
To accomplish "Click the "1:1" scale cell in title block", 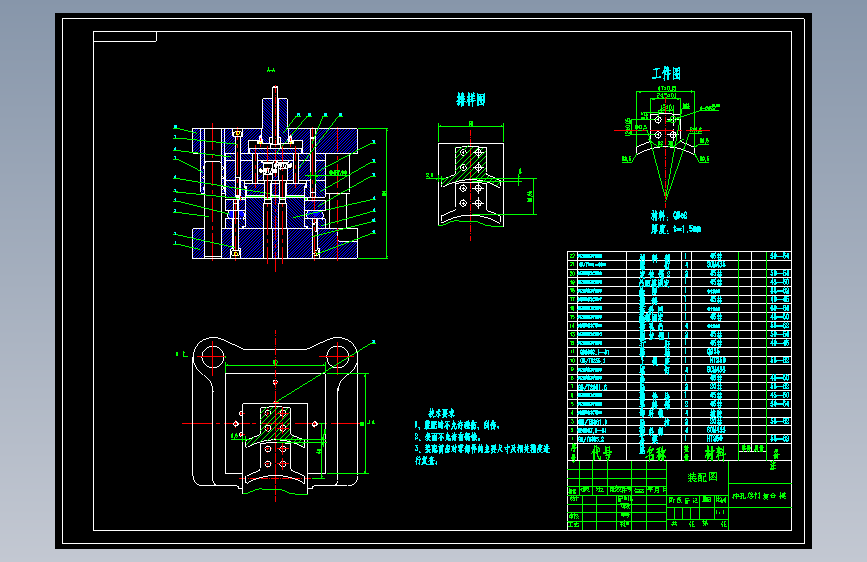I will [720, 513].
